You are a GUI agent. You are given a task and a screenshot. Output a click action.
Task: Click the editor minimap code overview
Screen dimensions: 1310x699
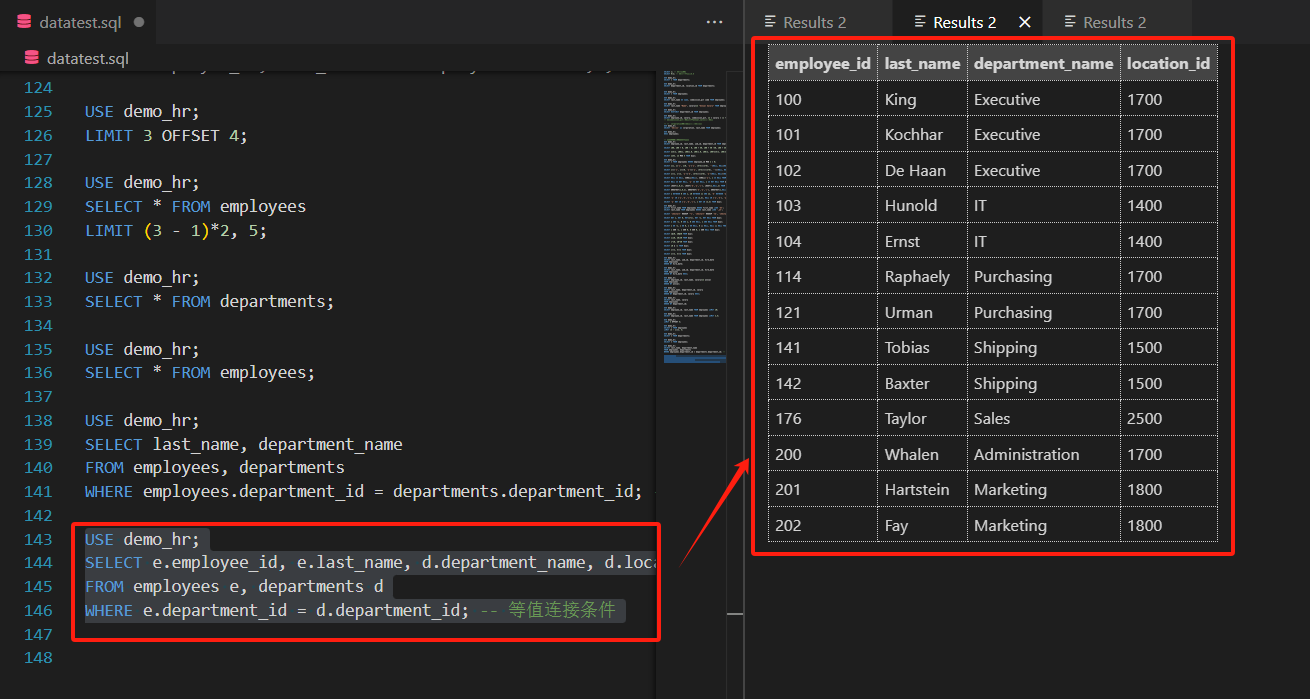693,215
